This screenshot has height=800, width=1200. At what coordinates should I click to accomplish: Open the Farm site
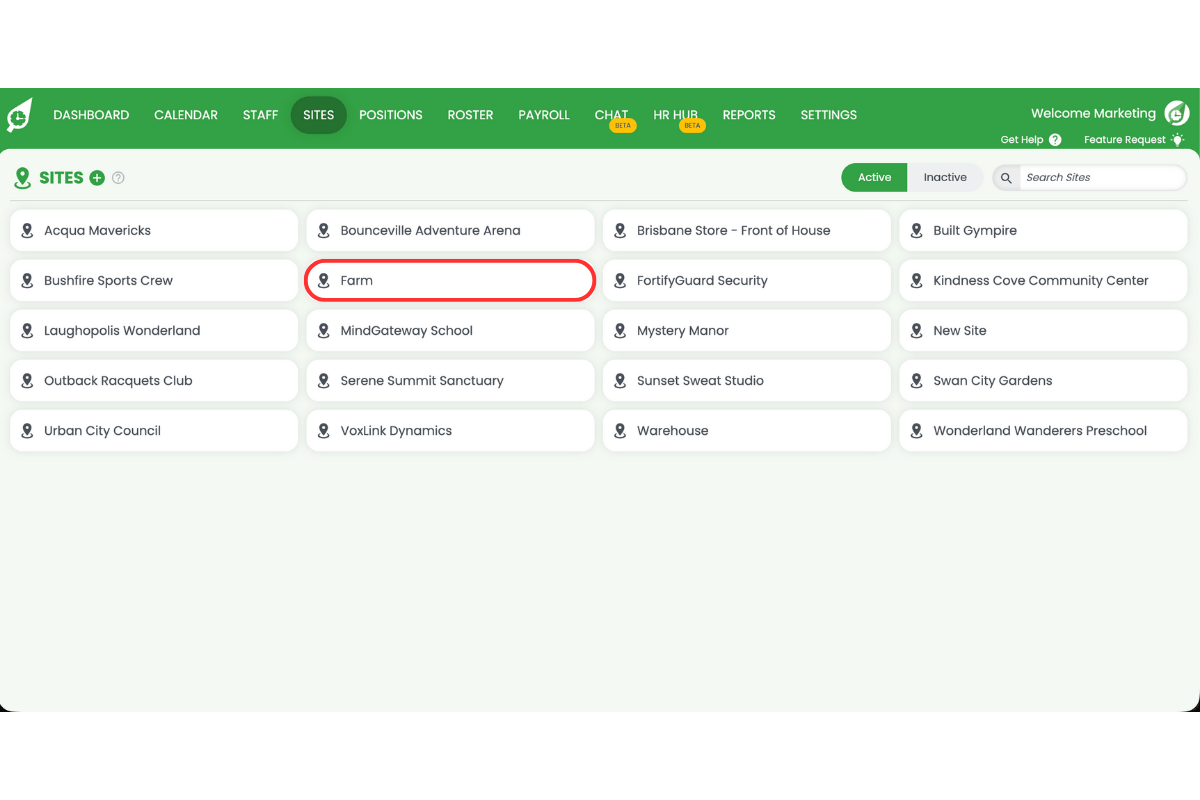pos(449,280)
